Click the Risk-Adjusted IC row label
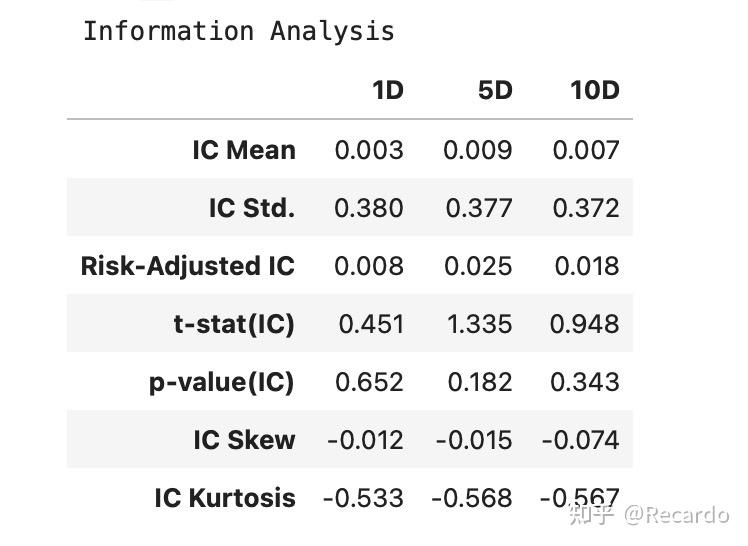The image size is (748, 546). (x=188, y=266)
